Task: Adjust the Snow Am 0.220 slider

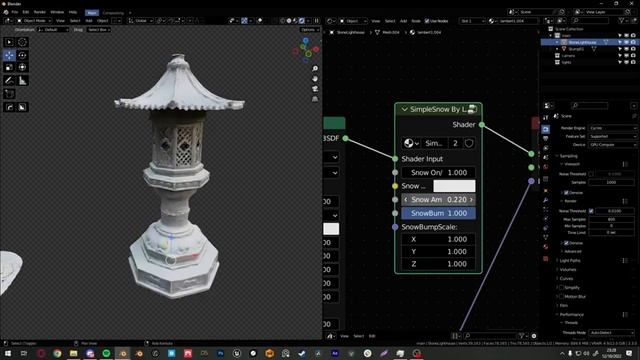Action: (x=438, y=200)
